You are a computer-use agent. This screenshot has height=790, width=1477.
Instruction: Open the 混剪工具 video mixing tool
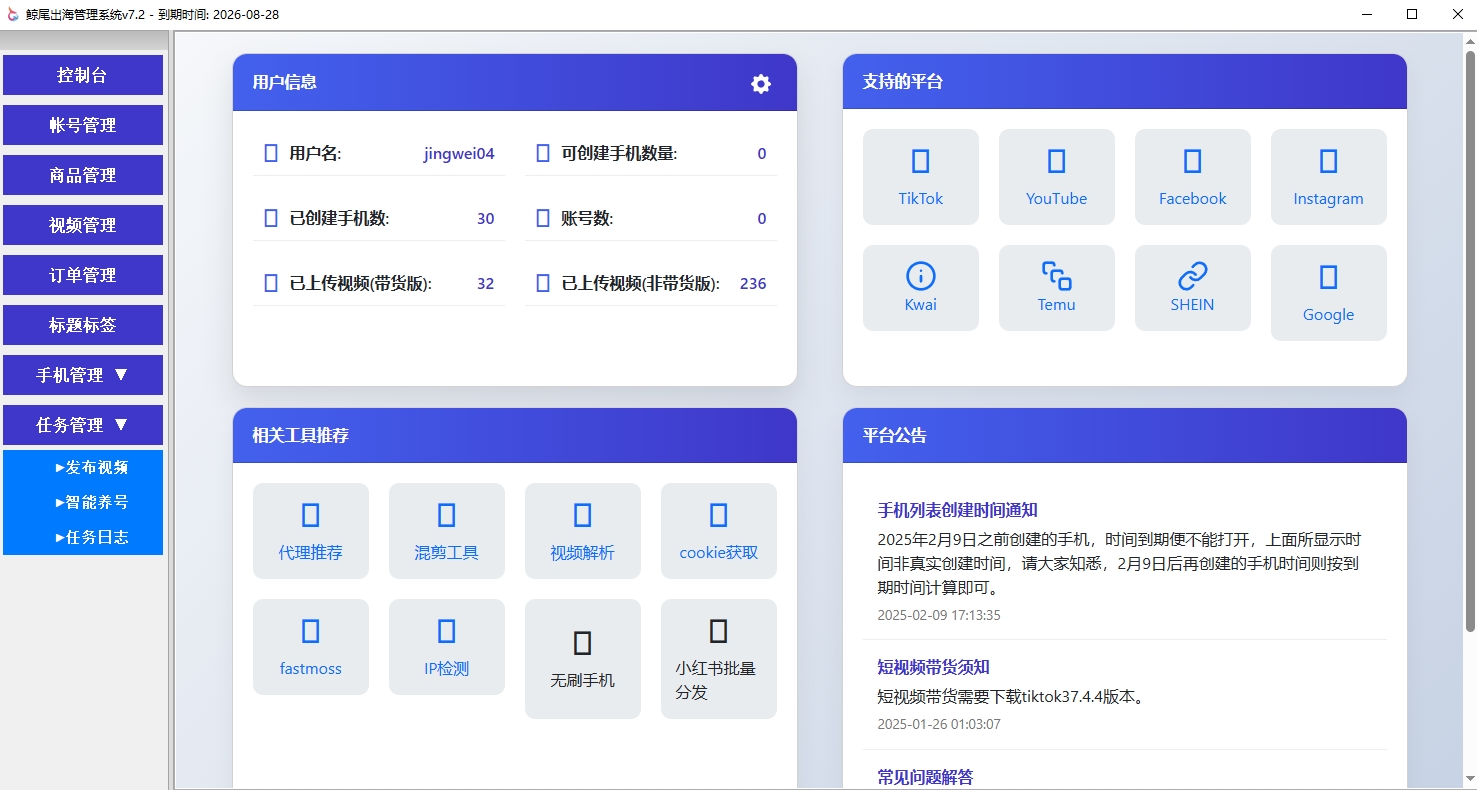446,531
